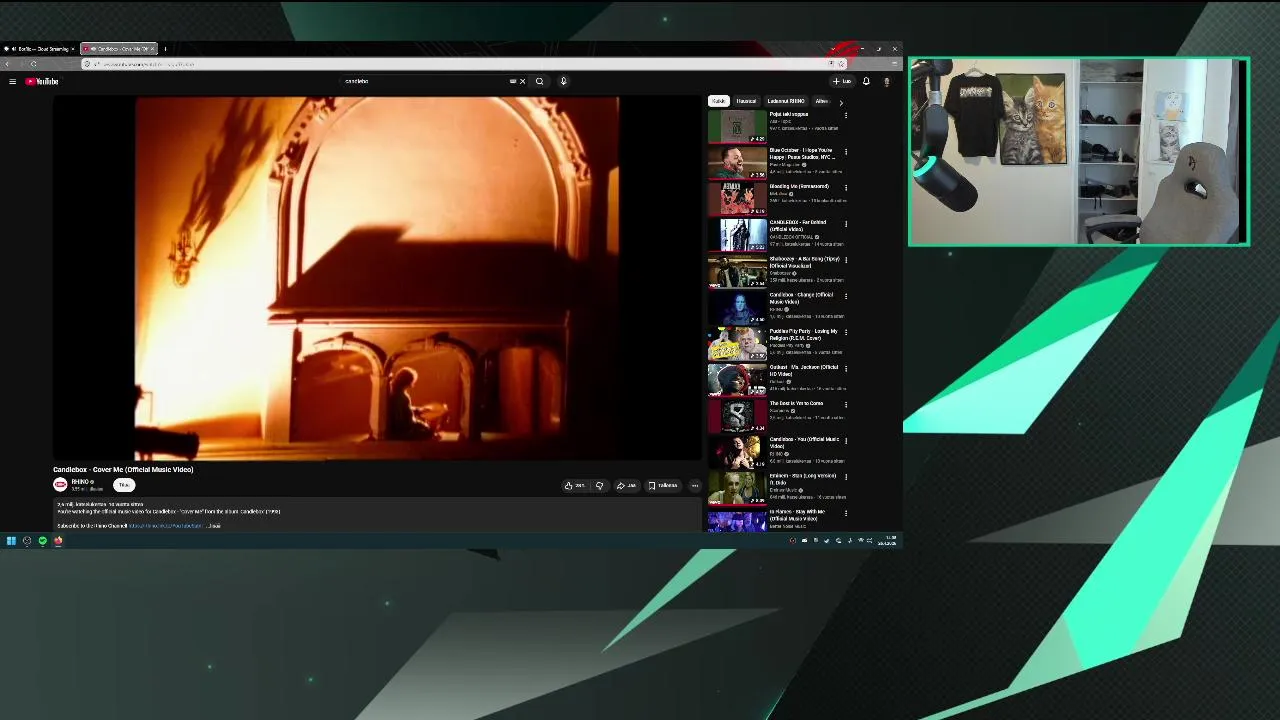This screenshot has height=720, width=1280.
Task: Open The Best Is Yet to Come video
Action: coord(796,404)
